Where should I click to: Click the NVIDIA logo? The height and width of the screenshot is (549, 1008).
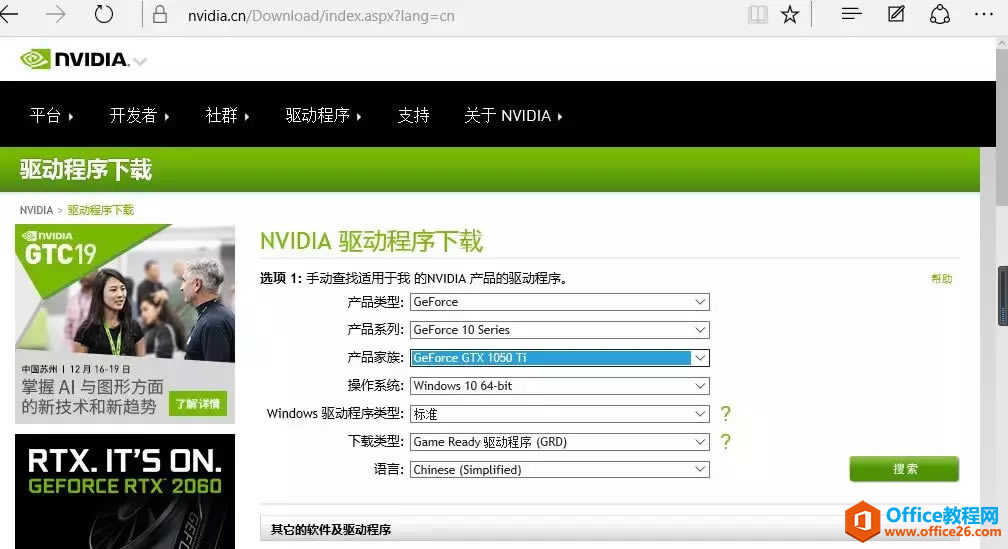(x=74, y=59)
